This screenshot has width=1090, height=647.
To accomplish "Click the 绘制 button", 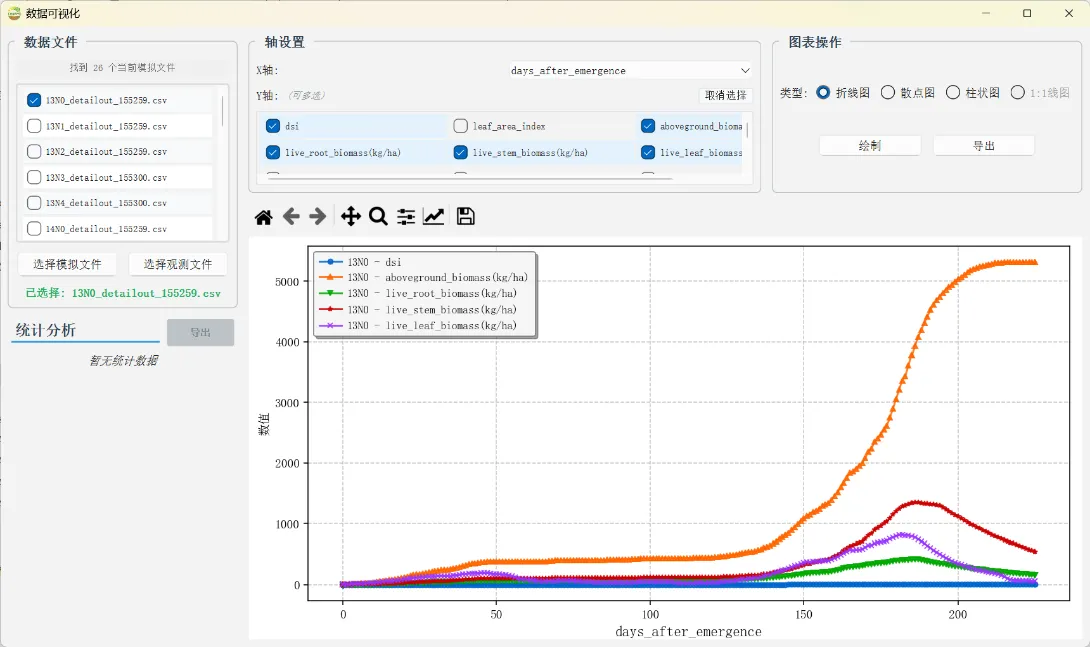I will click(x=869, y=146).
